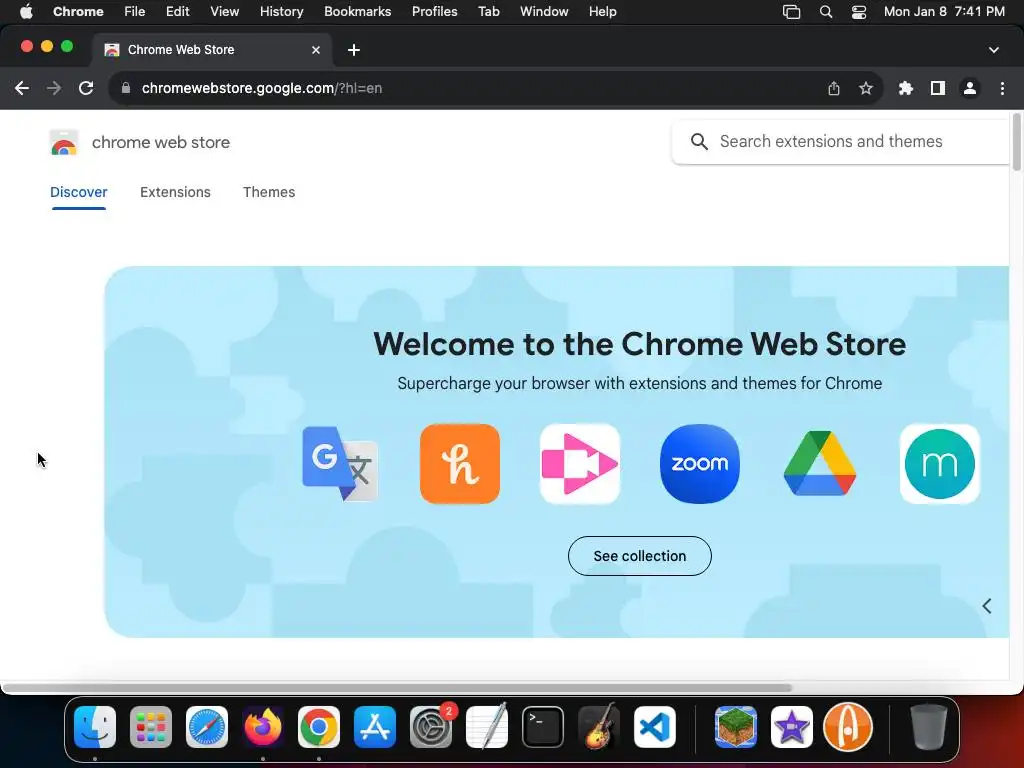Open the Profiles menu

click(434, 12)
